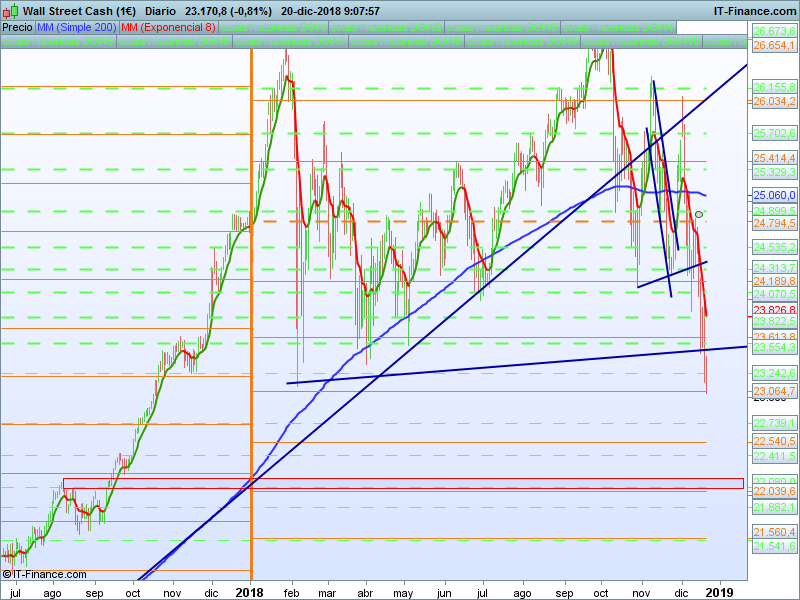Screen dimensions: 800x600
Task: Click the 25.329,3 price axis label
Action: pos(774,172)
